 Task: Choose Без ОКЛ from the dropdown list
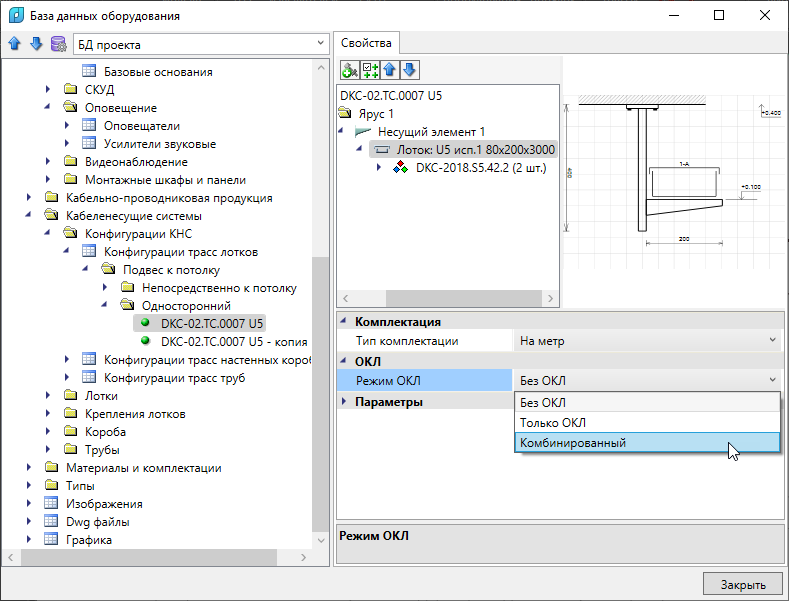click(647, 403)
